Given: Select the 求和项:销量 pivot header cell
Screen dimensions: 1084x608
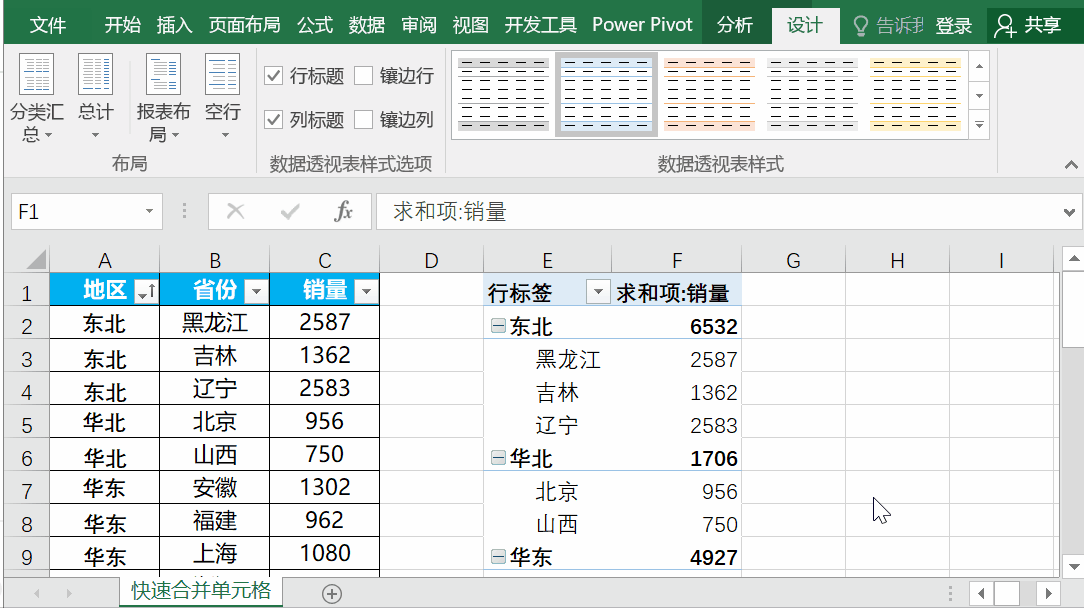Looking at the screenshot, I should (x=677, y=291).
